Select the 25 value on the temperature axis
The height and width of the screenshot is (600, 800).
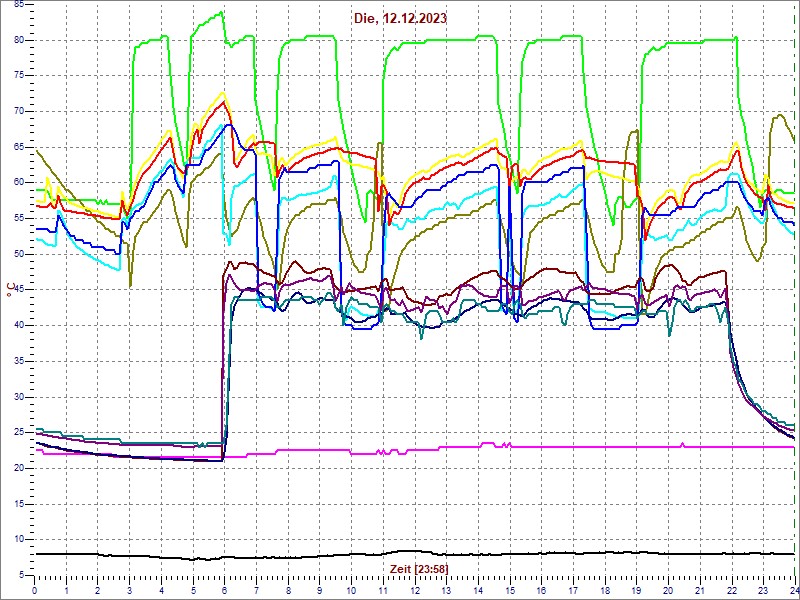coord(19,433)
